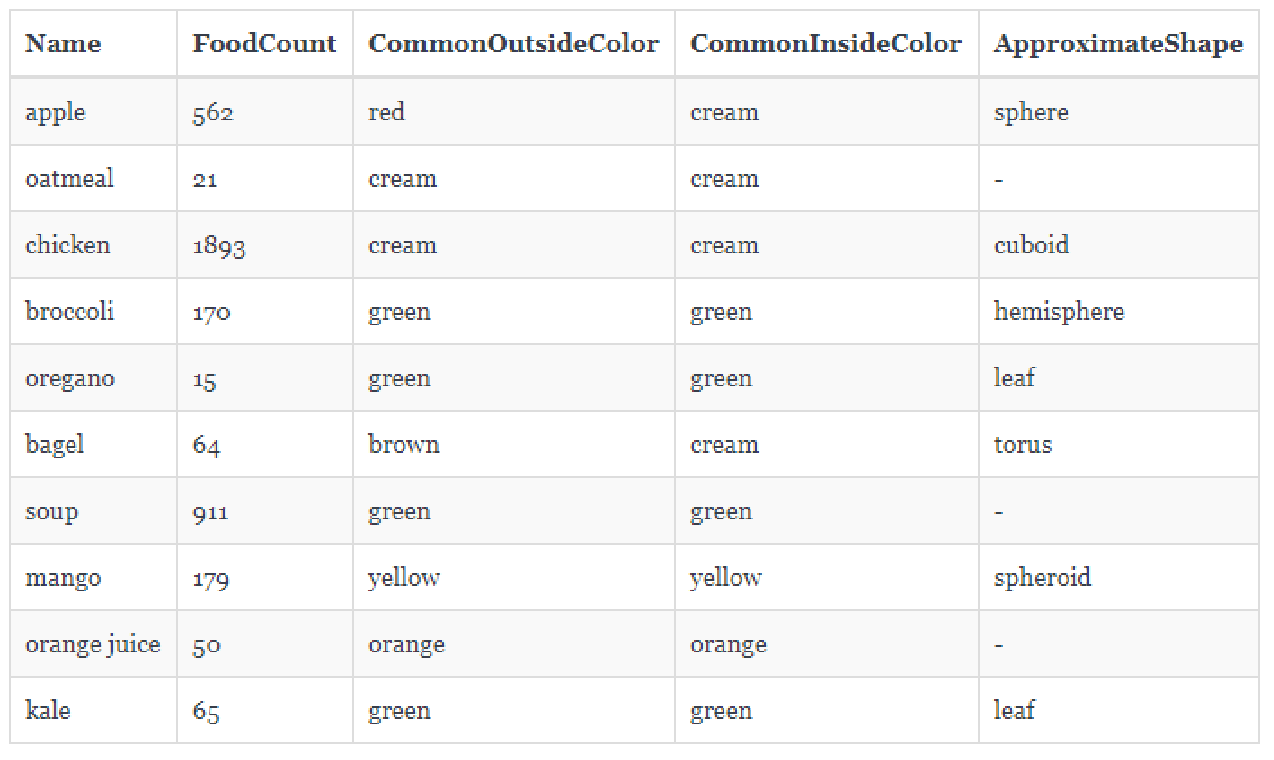
Task: Click the chicken FoodCount value 1893
Action: pos(219,246)
